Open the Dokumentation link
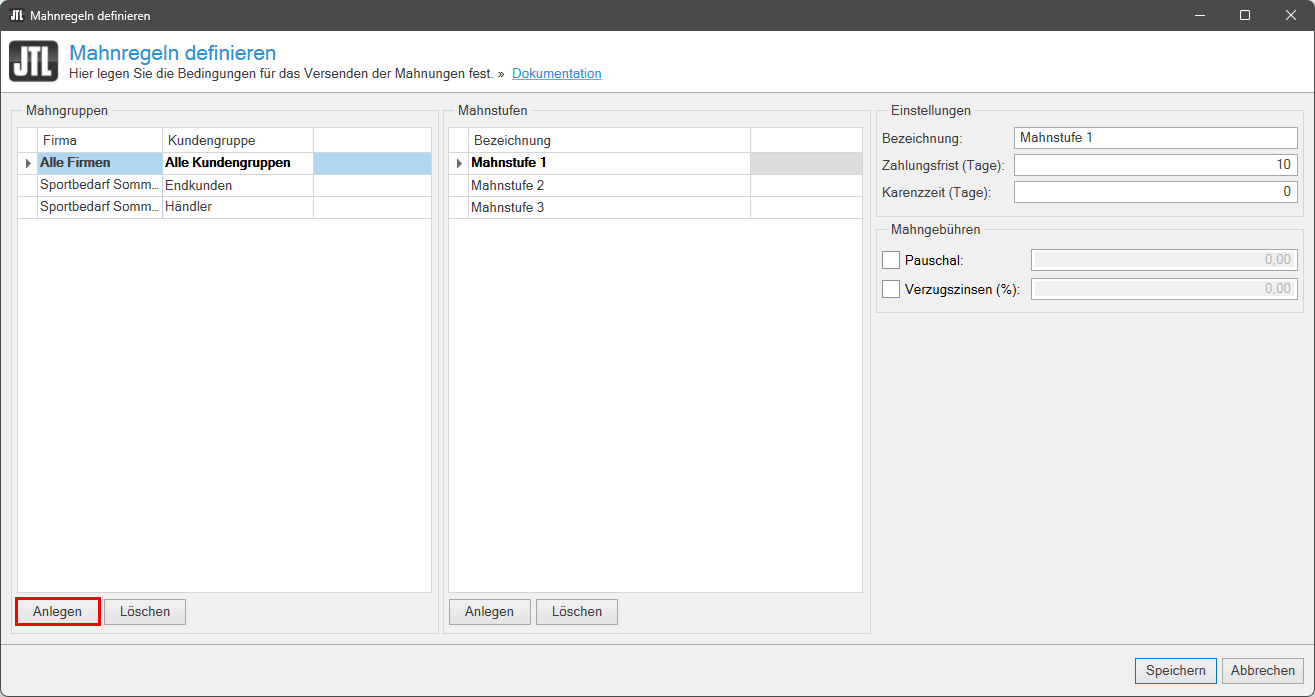 tap(556, 74)
